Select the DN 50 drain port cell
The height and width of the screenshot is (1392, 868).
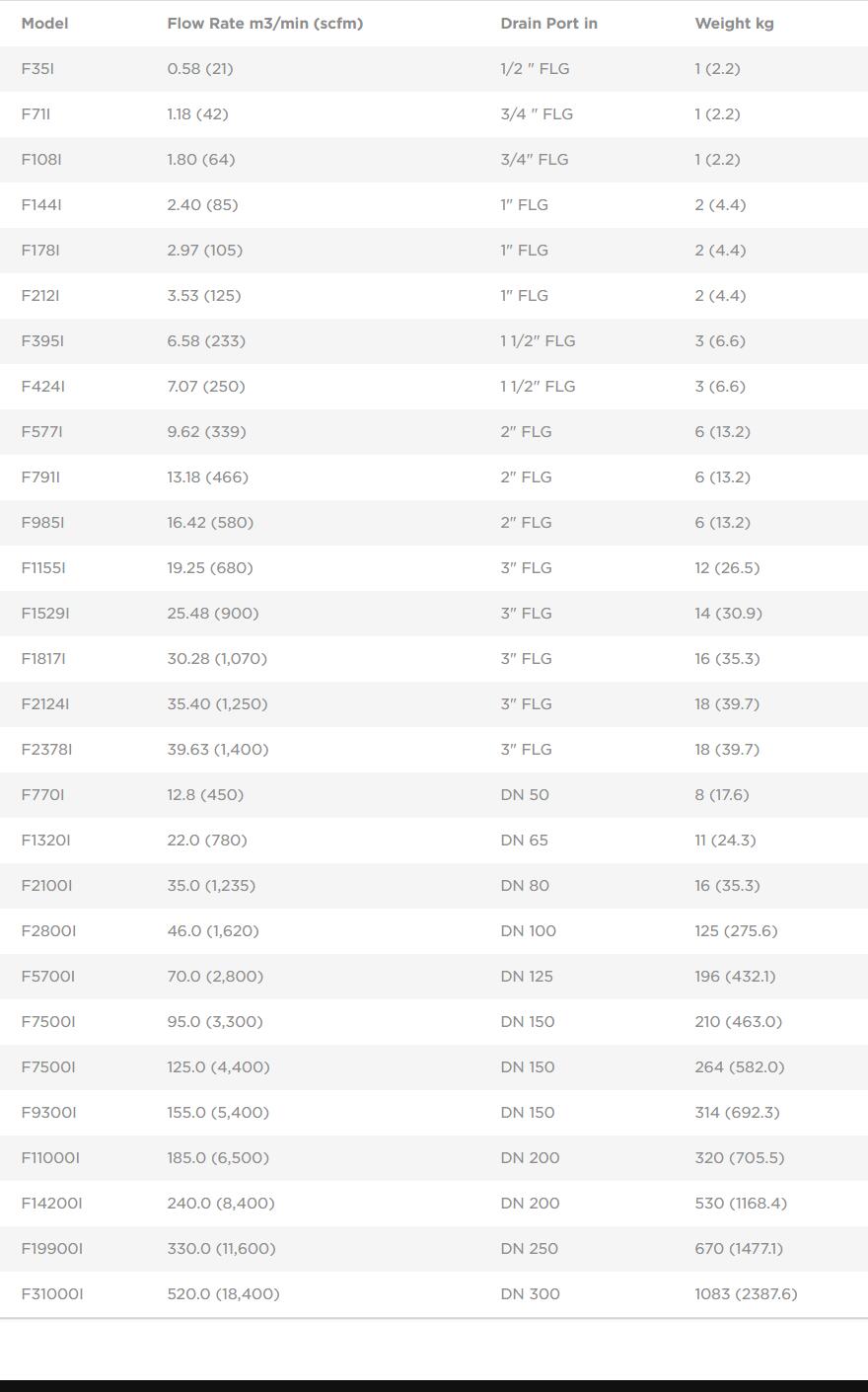pos(525,795)
